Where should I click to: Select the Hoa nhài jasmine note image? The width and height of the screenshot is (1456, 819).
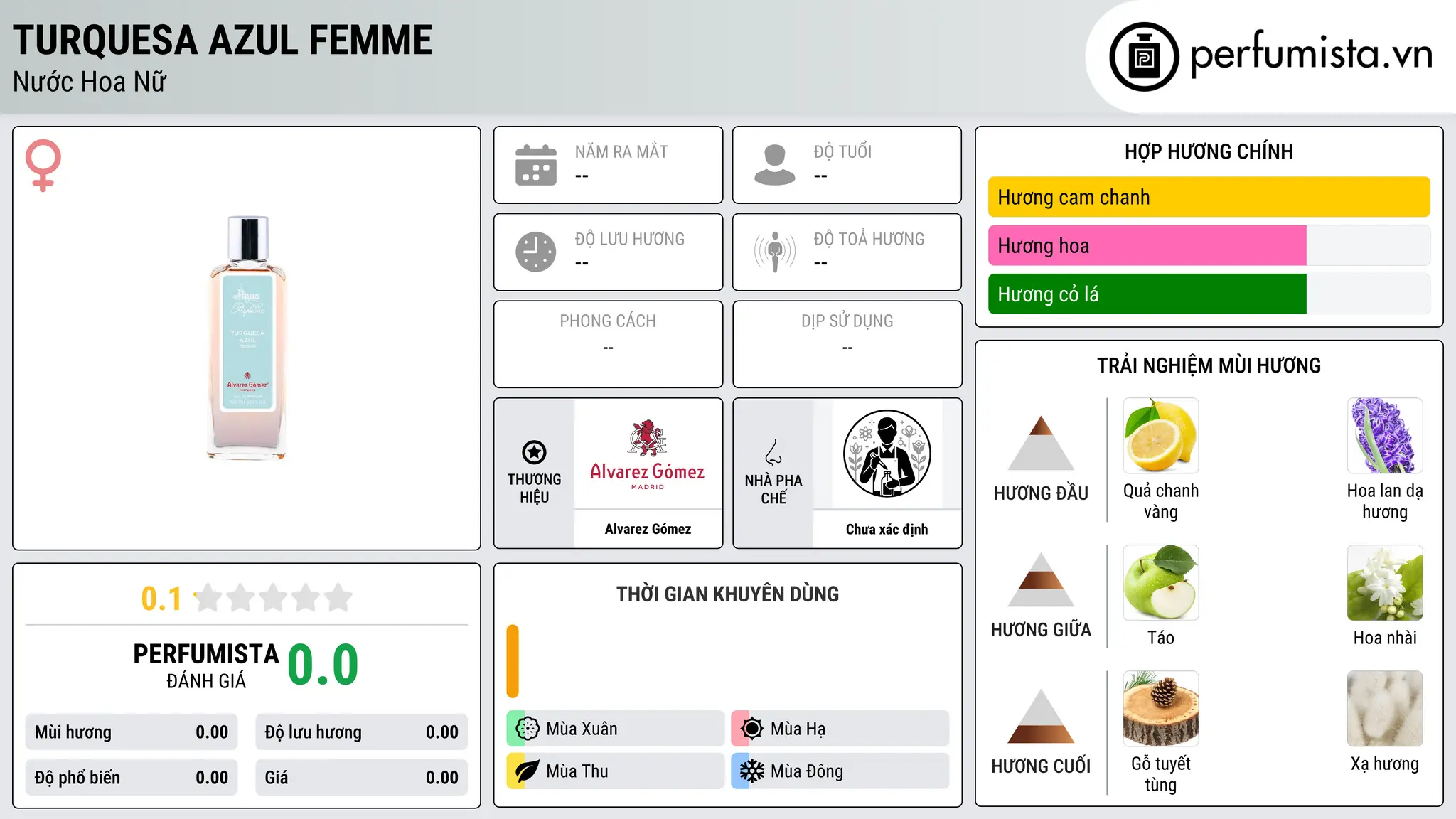(1385, 583)
